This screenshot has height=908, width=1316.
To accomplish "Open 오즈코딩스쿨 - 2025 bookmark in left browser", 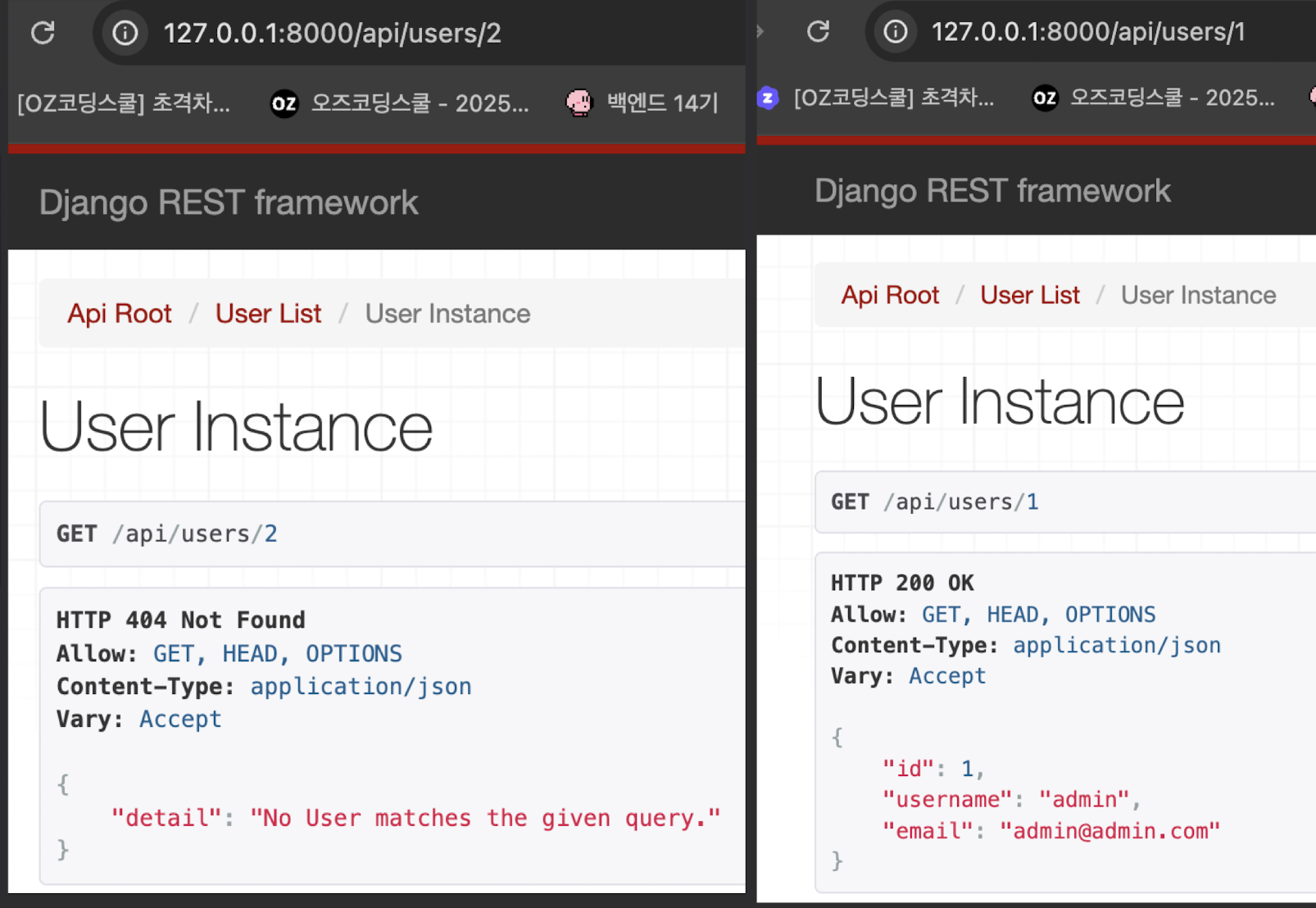I will click(x=420, y=103).
